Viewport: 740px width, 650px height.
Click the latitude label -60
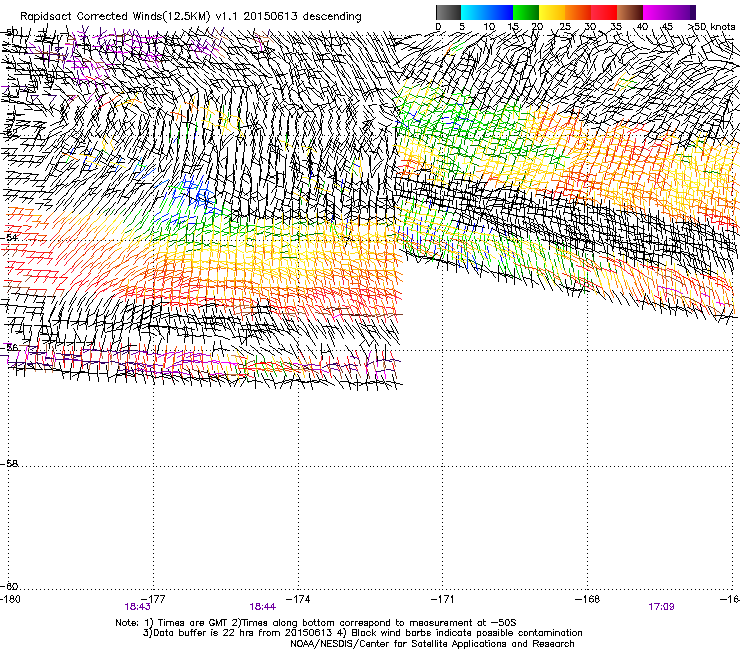click(9, 586)
